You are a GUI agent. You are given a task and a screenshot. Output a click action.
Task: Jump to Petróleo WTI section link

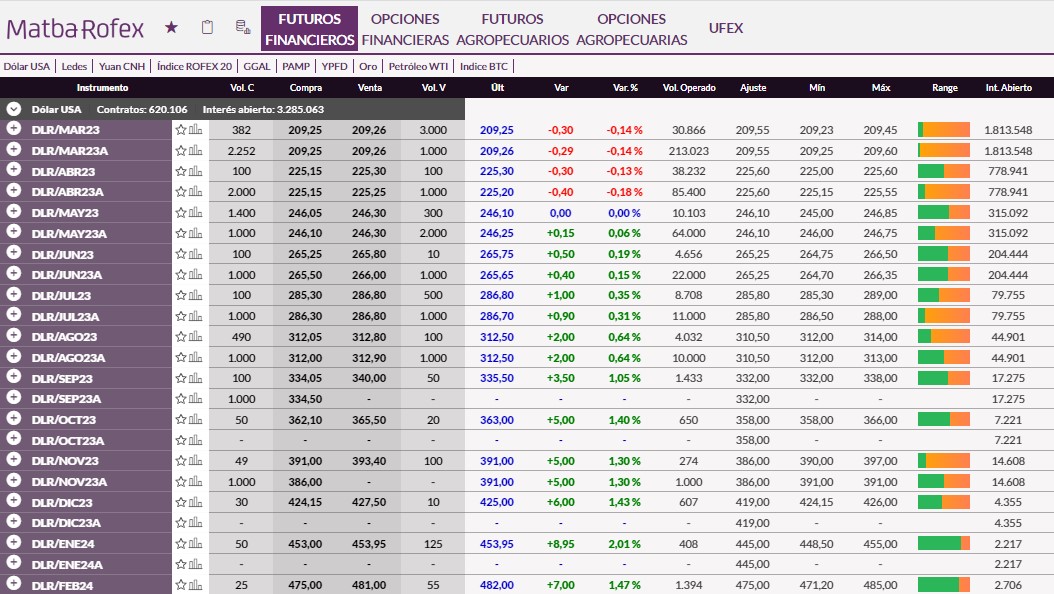point(419,66)
